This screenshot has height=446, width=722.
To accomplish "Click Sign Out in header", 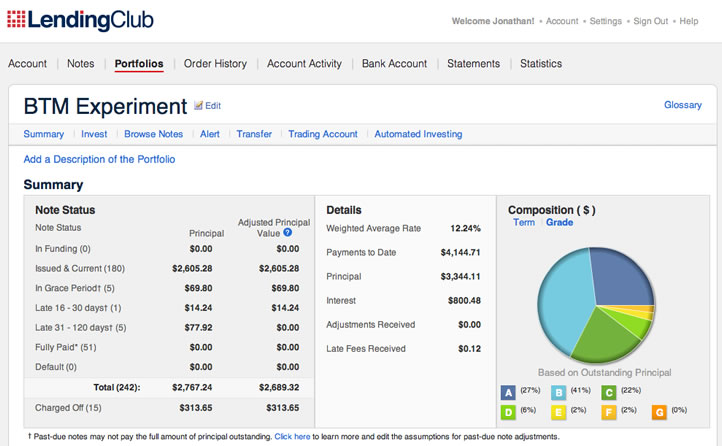I will (652, 21).
